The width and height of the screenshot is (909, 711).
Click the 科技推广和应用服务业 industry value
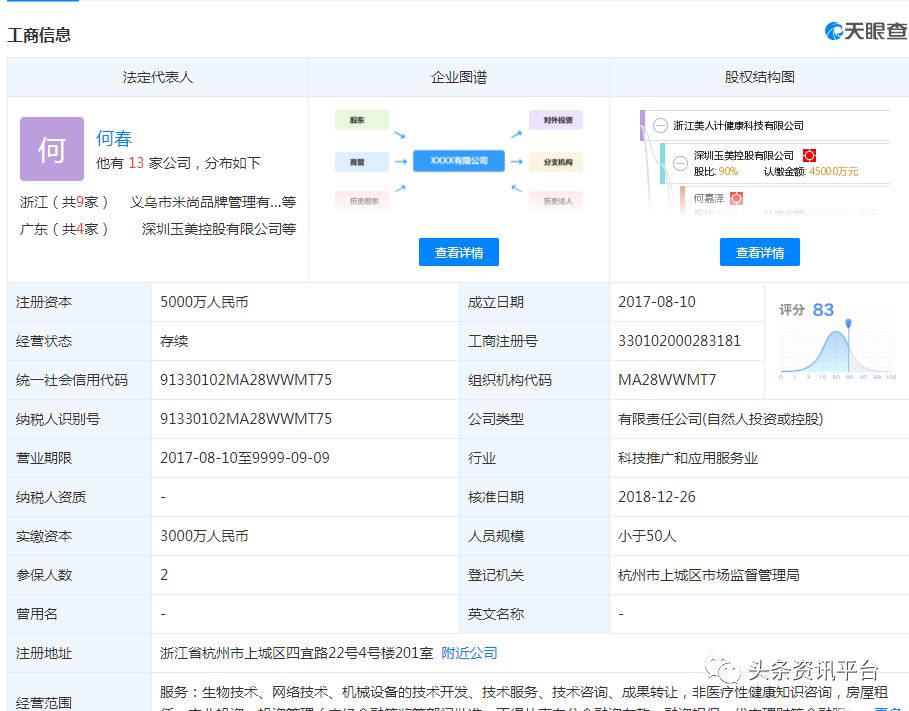(688, 458)
